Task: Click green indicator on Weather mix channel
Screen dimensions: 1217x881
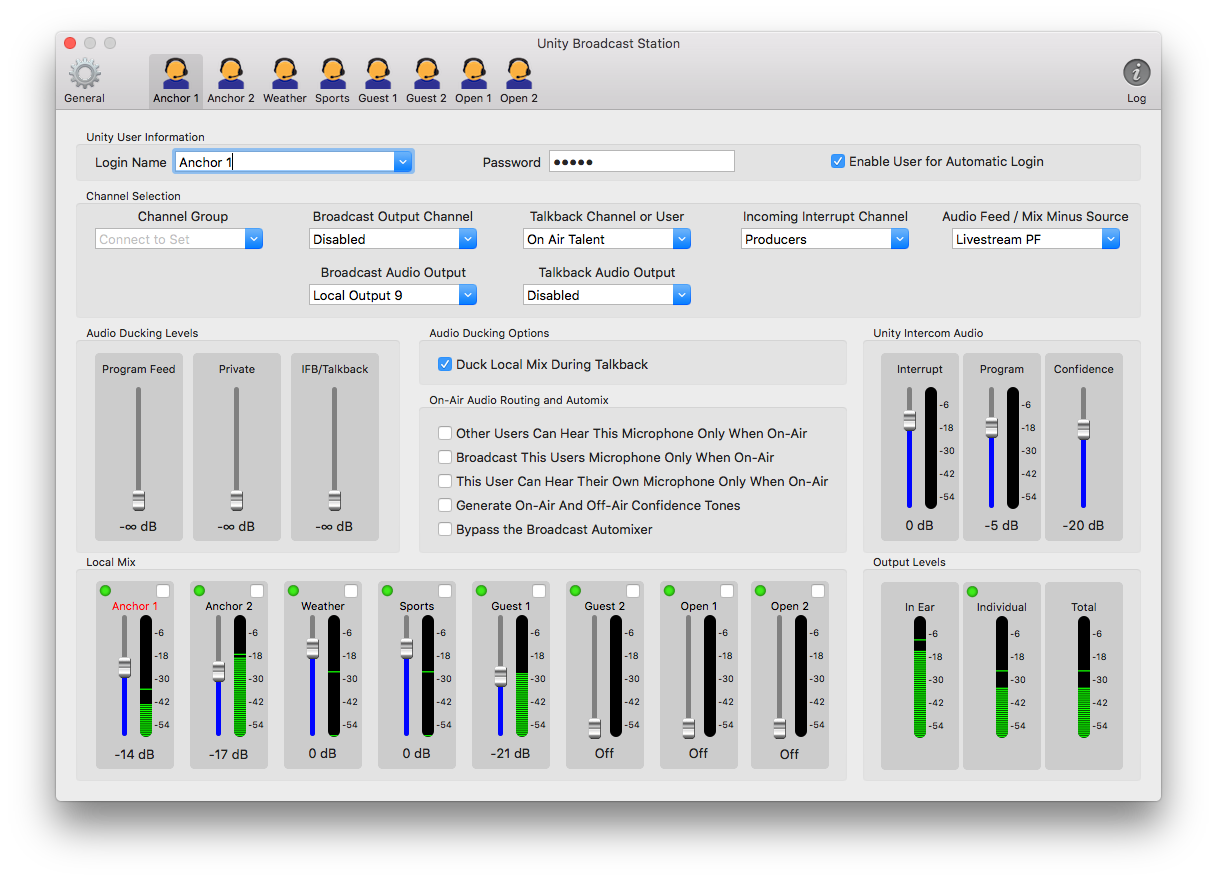Action: (293, 591)
